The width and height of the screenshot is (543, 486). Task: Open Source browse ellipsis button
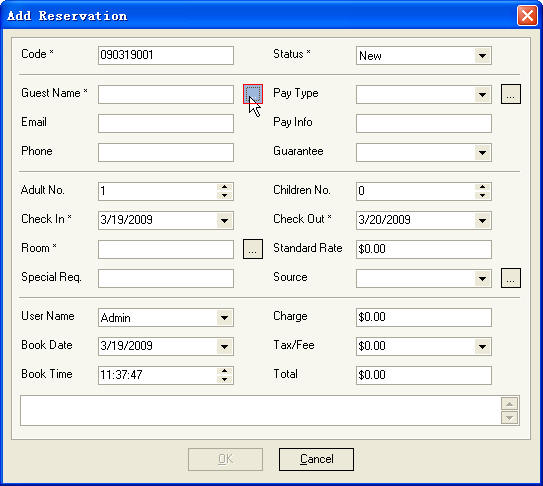[x=511, y=278]
